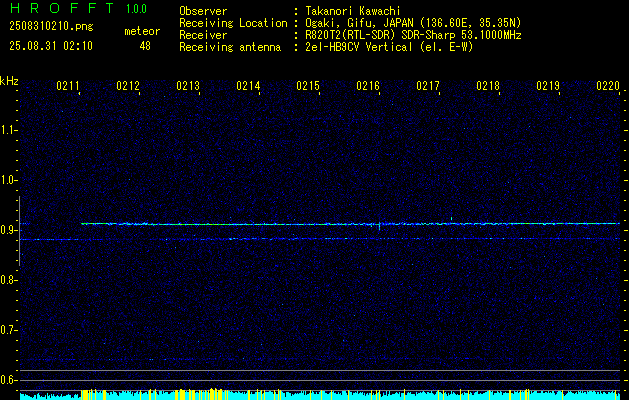Select observer name Takanori Kawachi

pyautogui.click(x=353, y=11)
